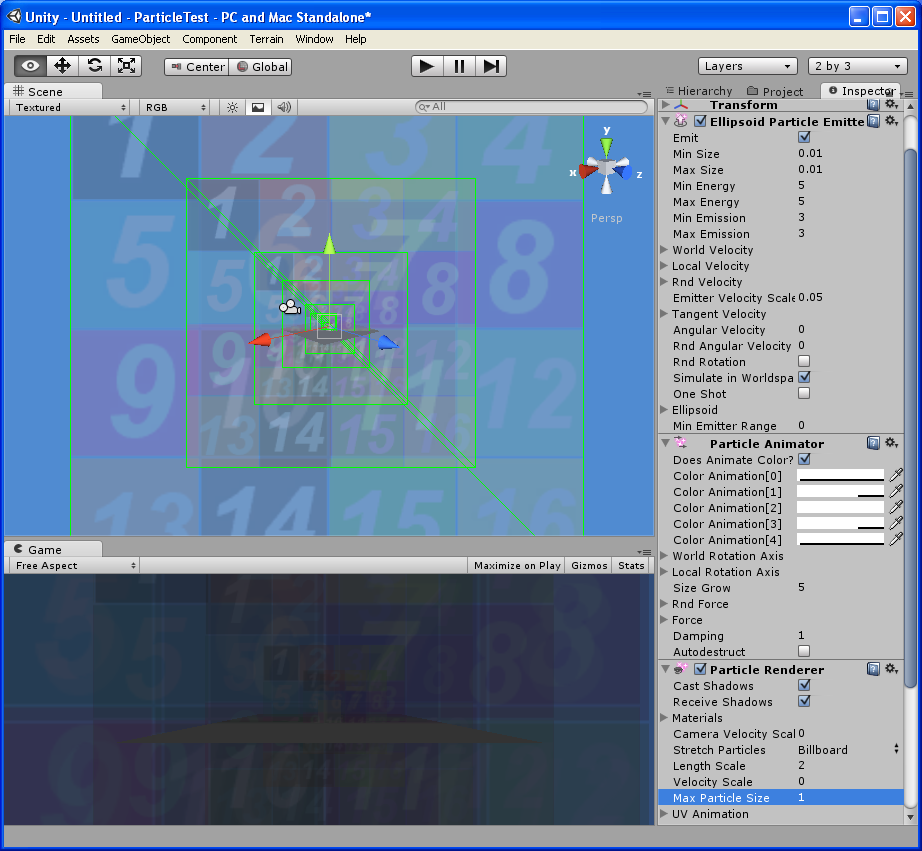Click the Color Animation[2] color swatch
The image size is (922, 851).
coord(840,508)
